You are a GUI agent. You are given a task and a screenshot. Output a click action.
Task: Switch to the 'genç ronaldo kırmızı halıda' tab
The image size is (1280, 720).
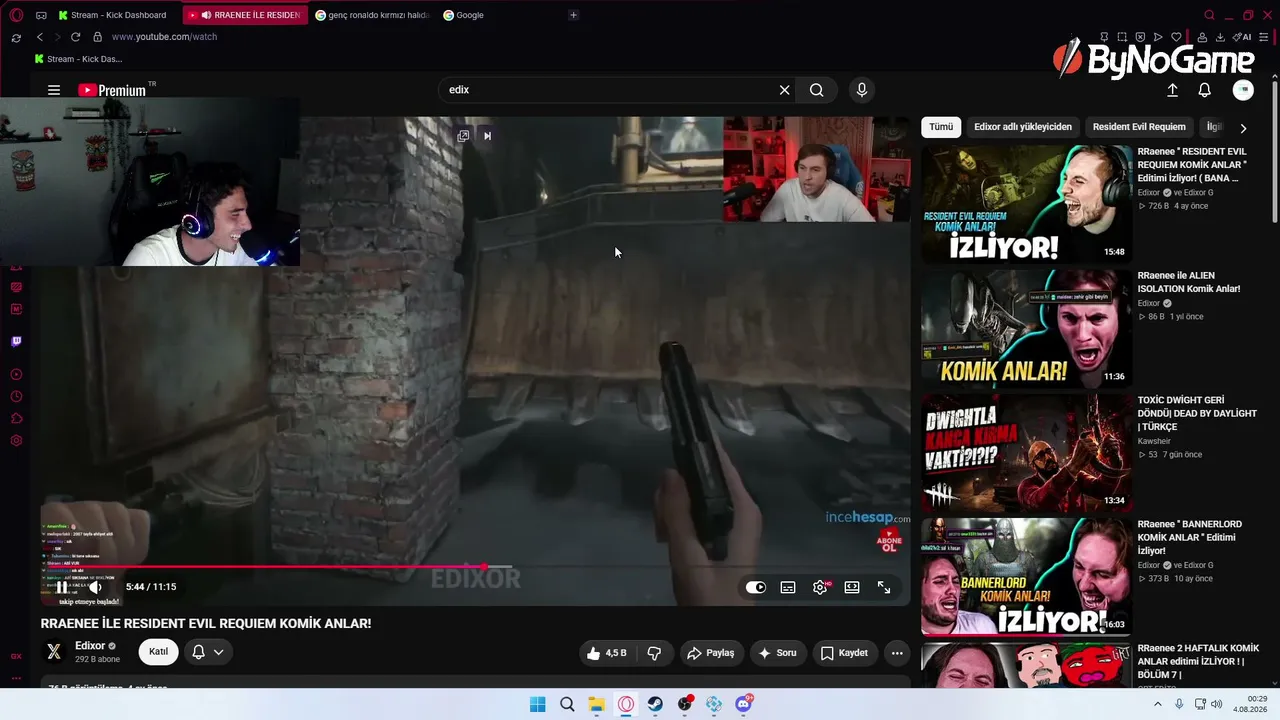coord(372,15)
